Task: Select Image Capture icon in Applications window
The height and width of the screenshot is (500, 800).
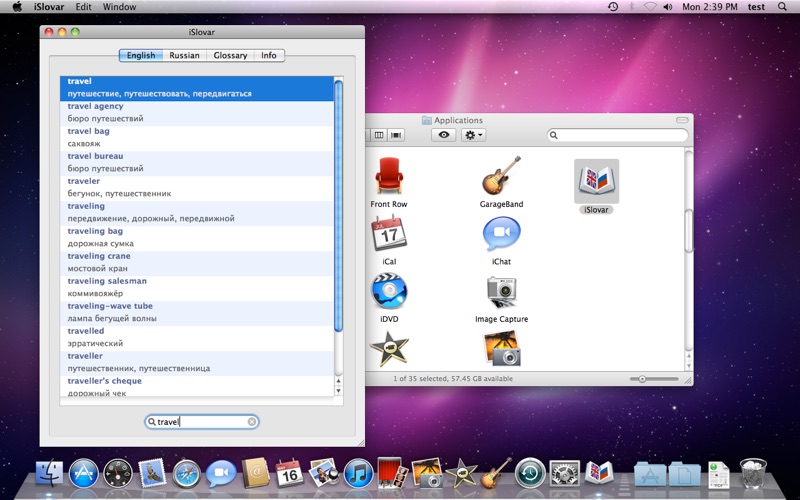Action: pos(501,292)
